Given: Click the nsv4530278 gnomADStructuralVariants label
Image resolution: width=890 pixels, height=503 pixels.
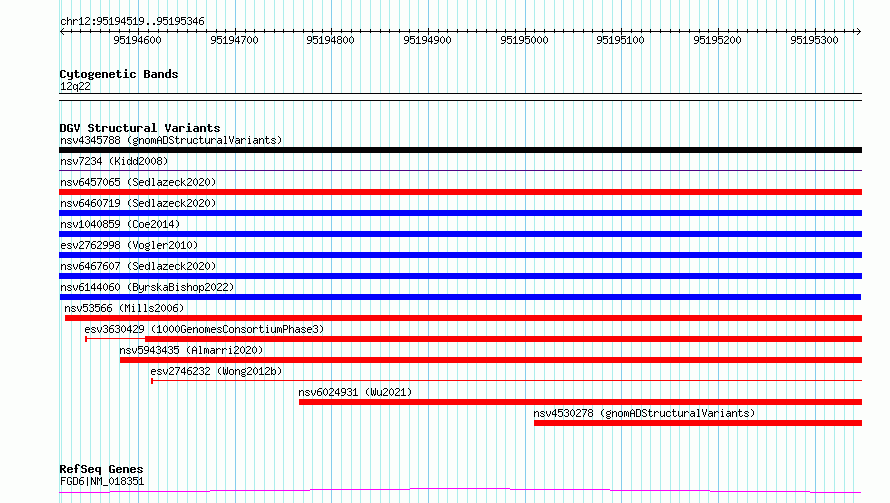Looking at the screenshot, I should pos(644,413).
